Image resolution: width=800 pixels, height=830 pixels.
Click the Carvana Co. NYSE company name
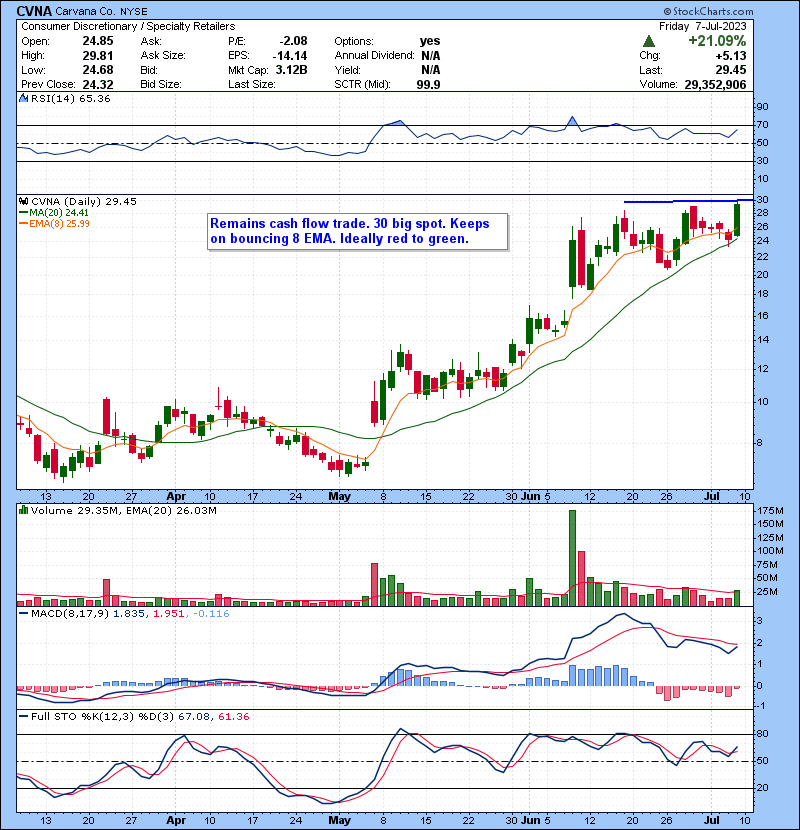click(x=101, y=11)
